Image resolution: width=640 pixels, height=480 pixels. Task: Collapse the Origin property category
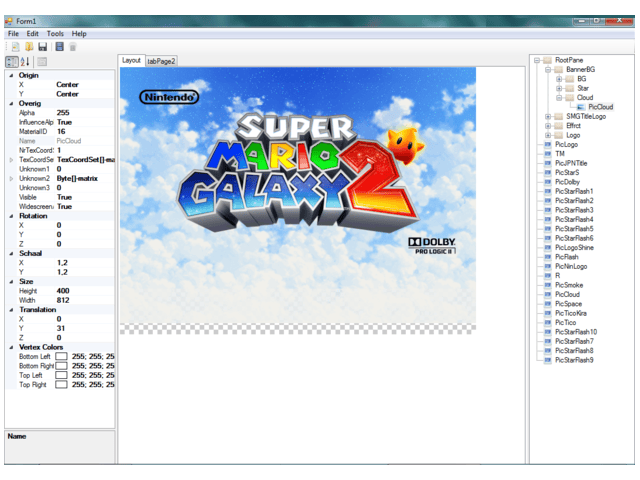tap(11, 75)
